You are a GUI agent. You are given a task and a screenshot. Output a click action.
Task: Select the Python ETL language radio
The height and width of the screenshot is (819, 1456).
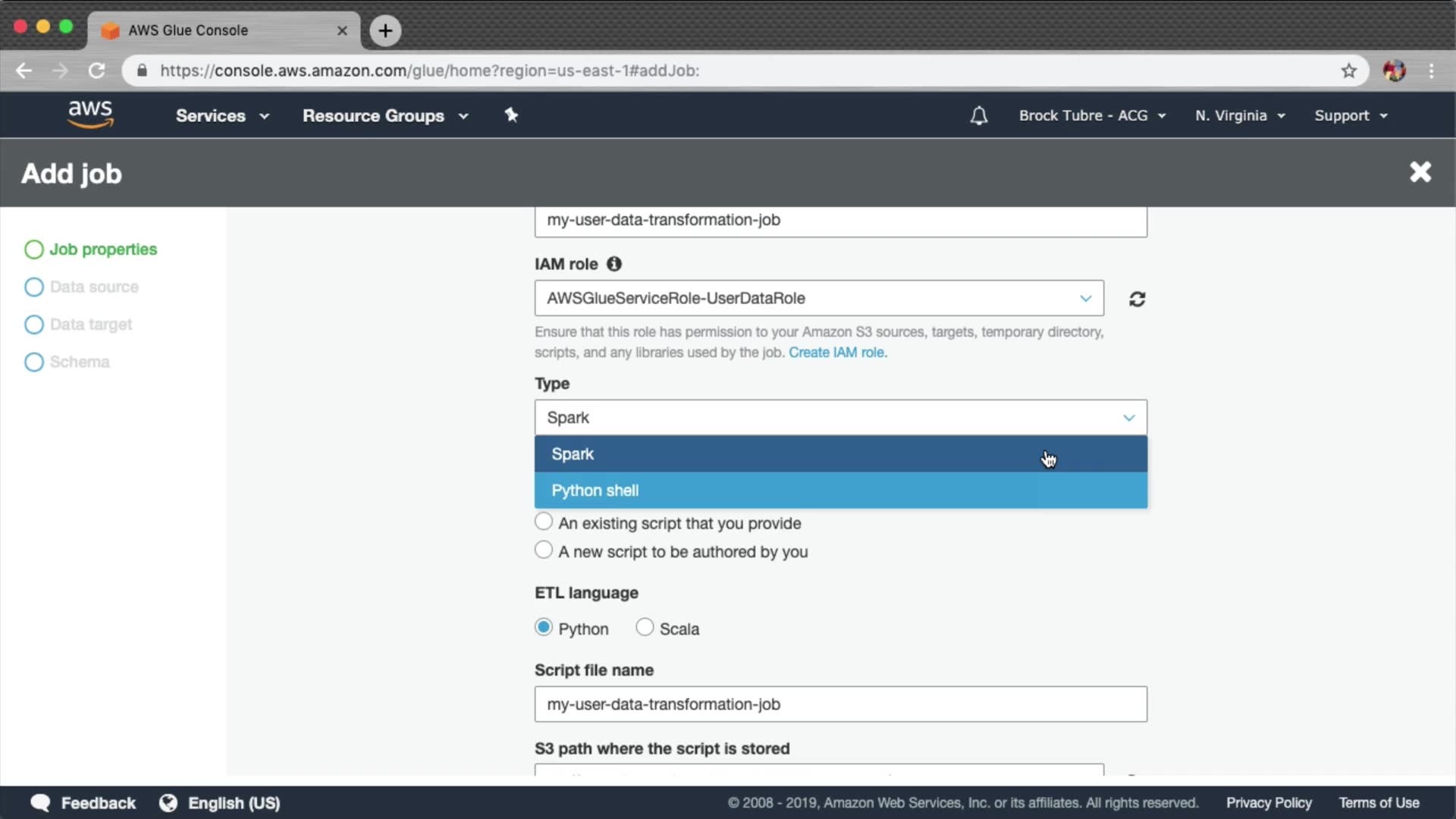click(544, 627)
